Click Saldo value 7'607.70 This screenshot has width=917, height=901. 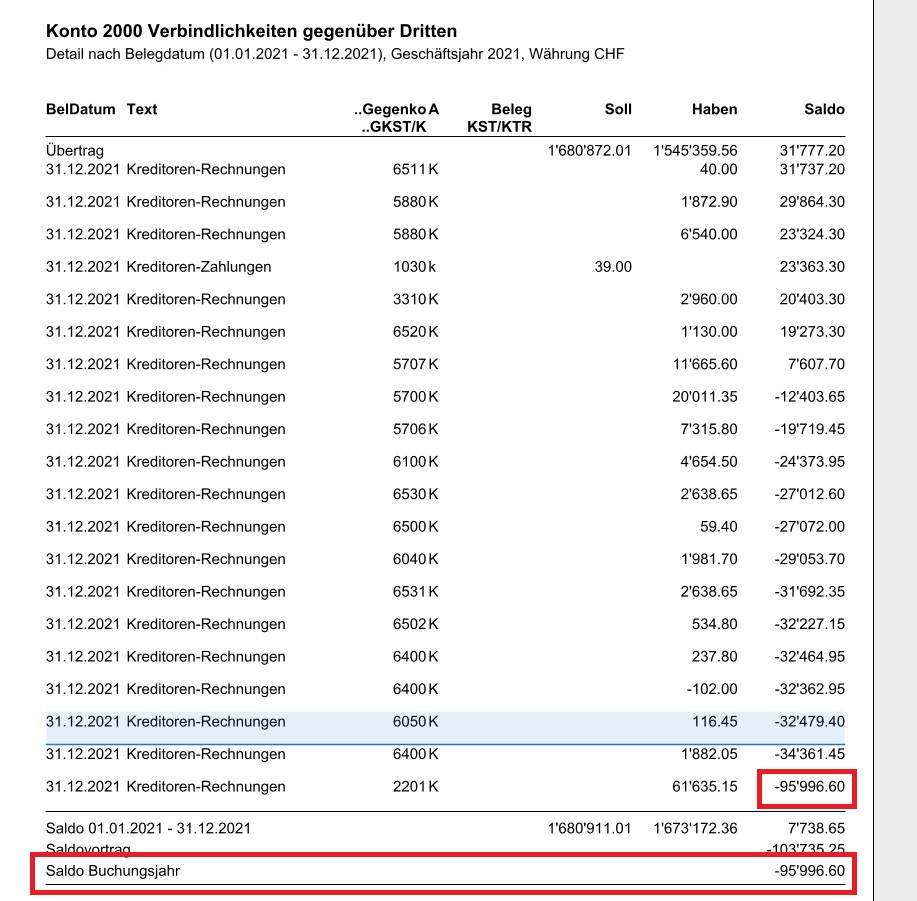(816, 364)
